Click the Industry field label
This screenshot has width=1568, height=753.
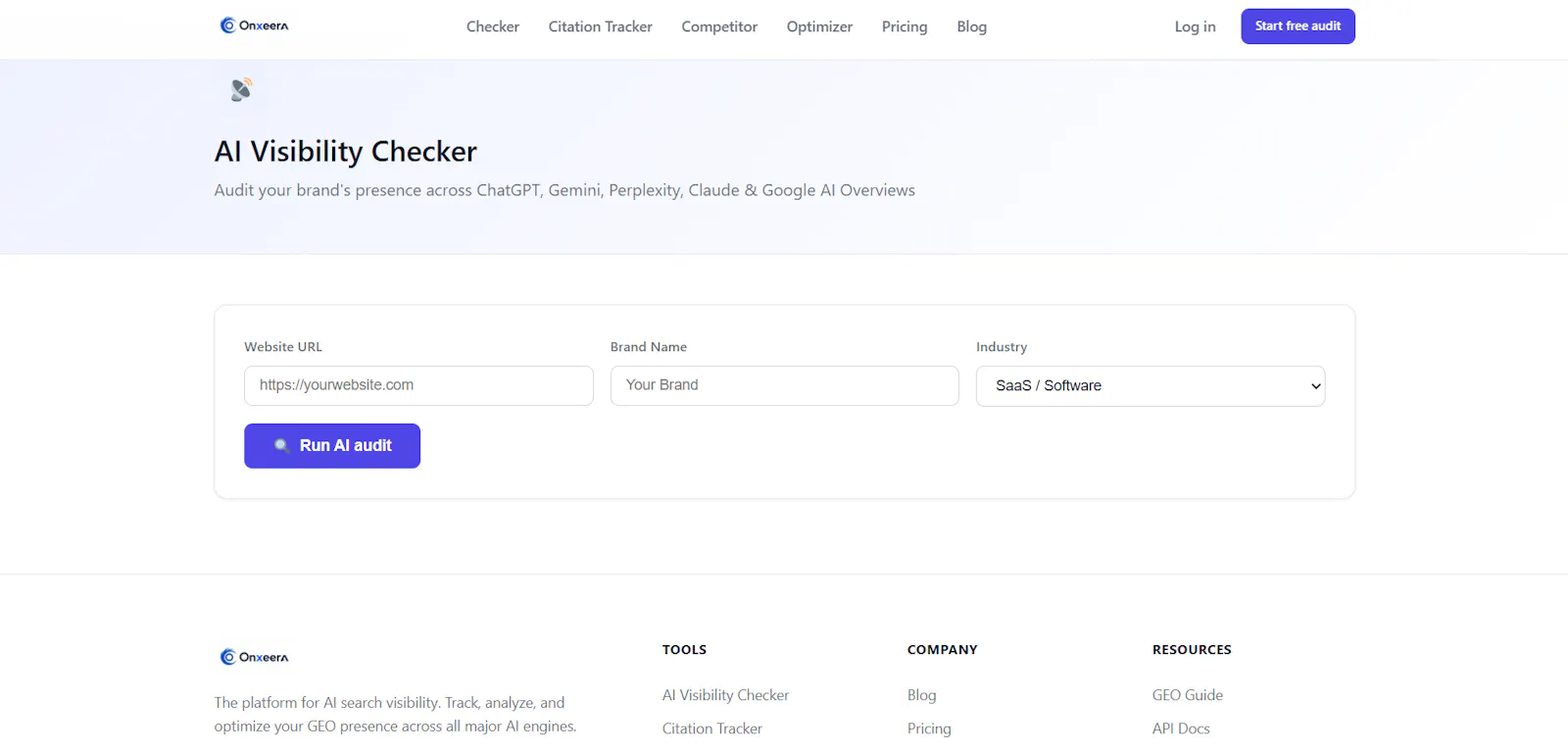(1002, 347)
